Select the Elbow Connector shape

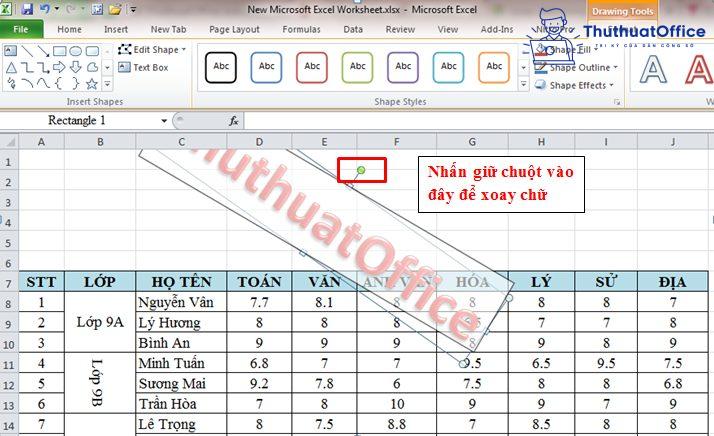27,68
